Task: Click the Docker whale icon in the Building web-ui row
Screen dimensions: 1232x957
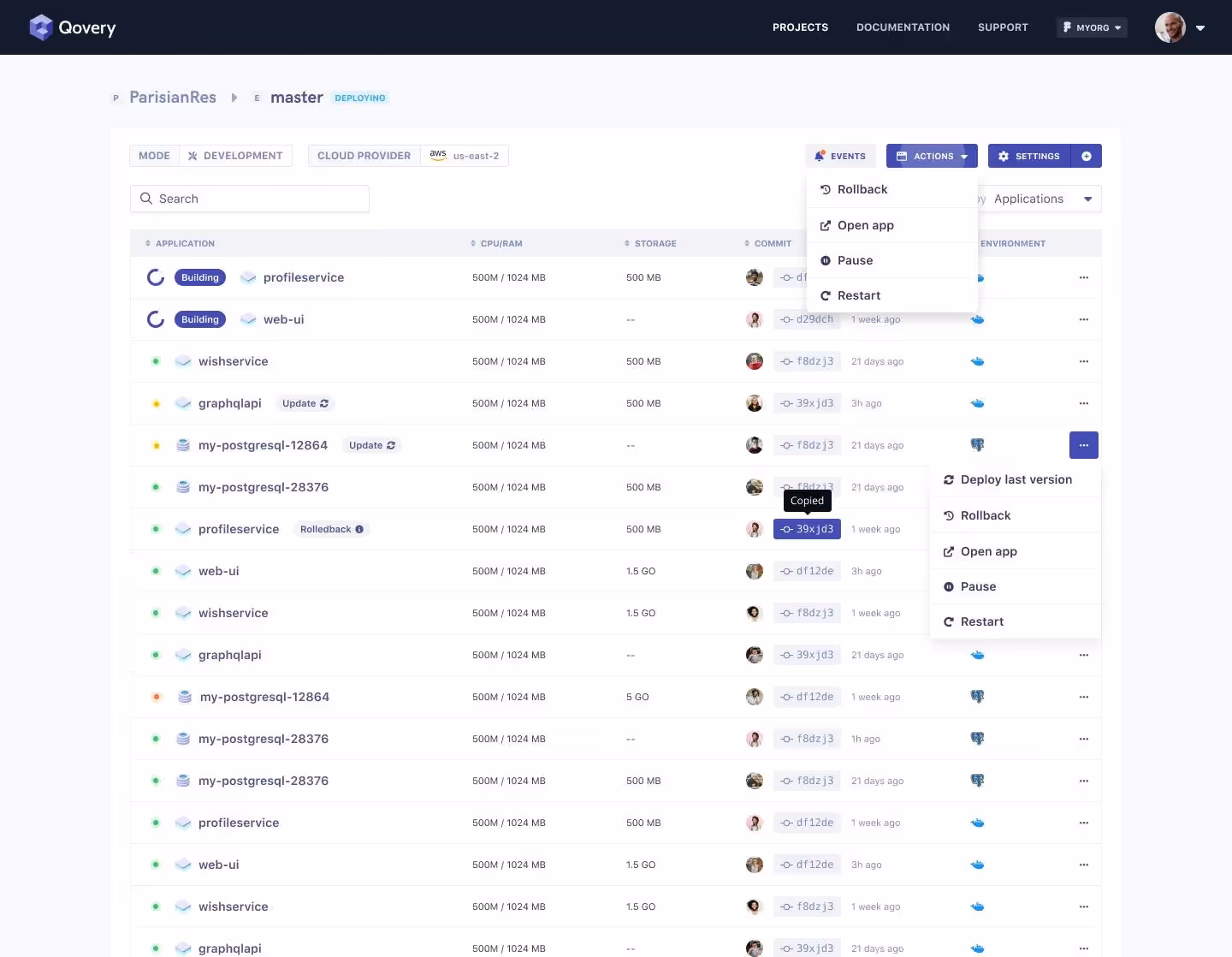Action: tap(978, 319)
